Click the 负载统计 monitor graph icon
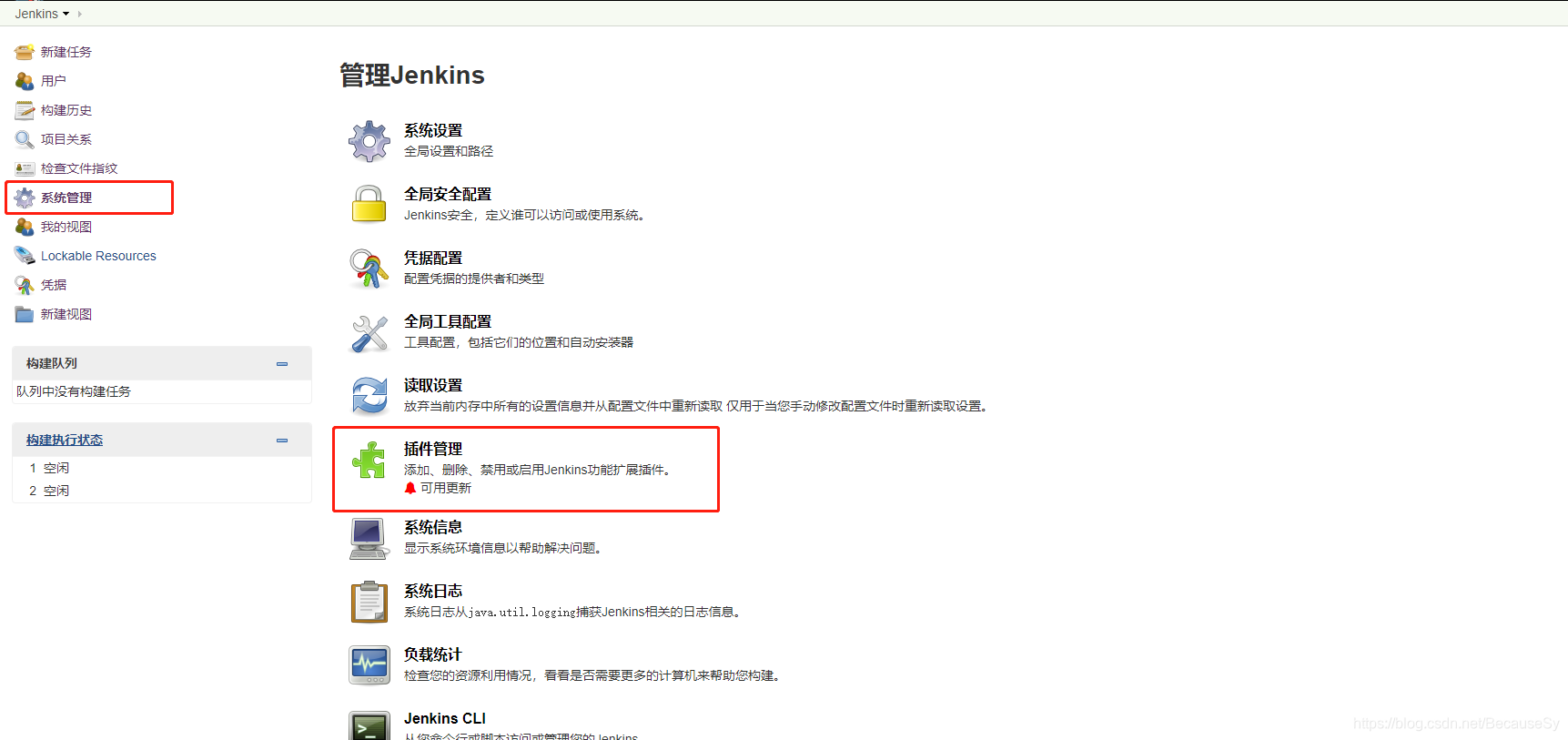This screenshot has width=1568, height=740. 369,665
